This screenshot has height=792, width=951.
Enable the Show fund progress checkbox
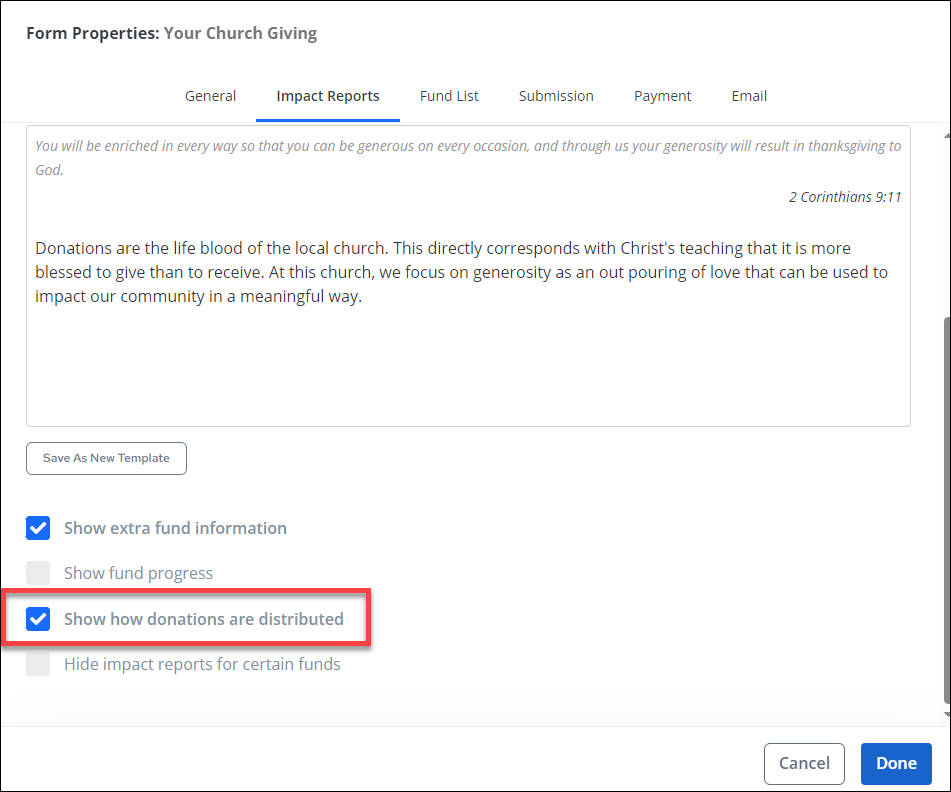[38, 573]
